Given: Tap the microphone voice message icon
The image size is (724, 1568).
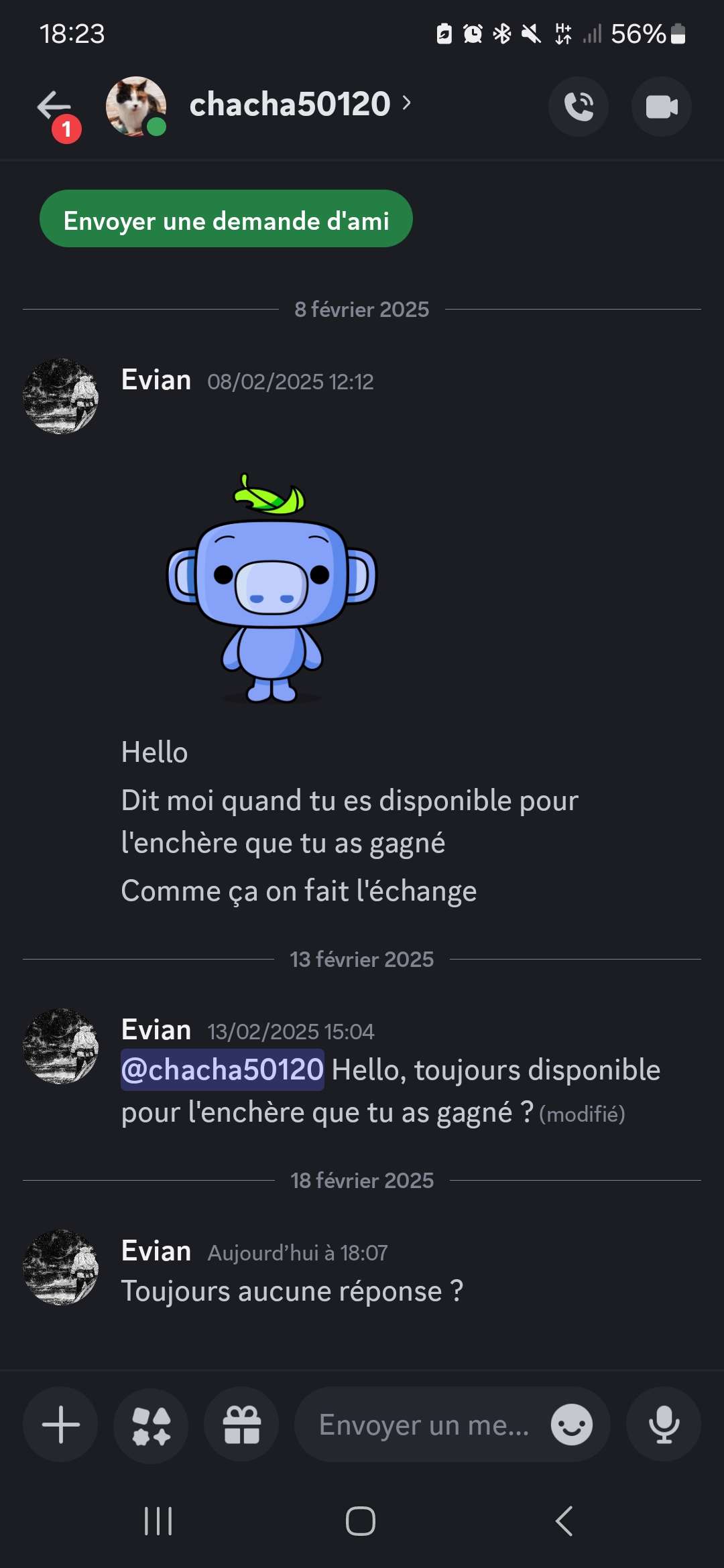Looking at the screenshot, I should pyautogui.click(x=664, y=1425).
